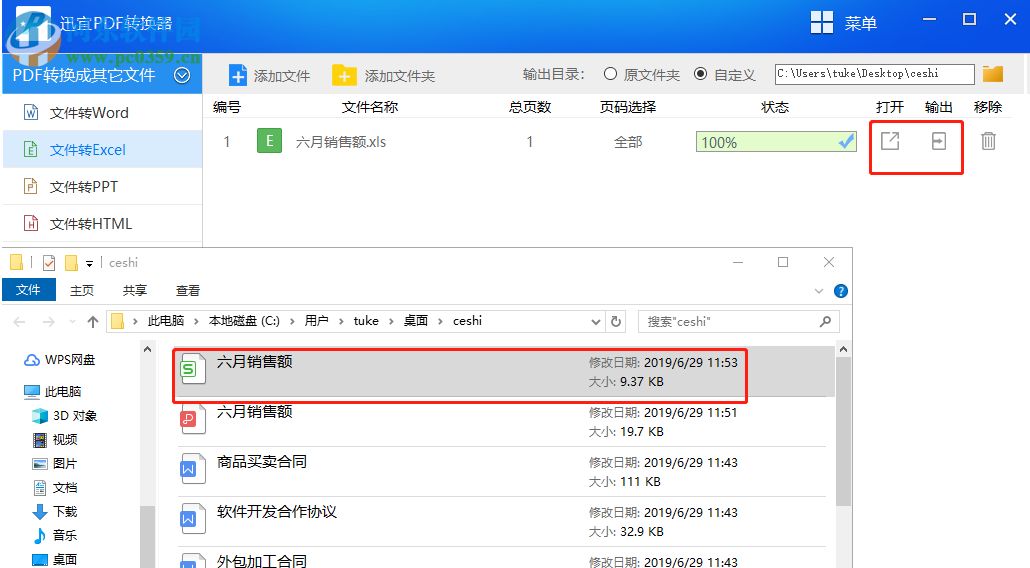Viewport: 1030px width, 568px height.
Task: Collapse the PDF转换成其它文件 section
Action: [x=182, y=76]
